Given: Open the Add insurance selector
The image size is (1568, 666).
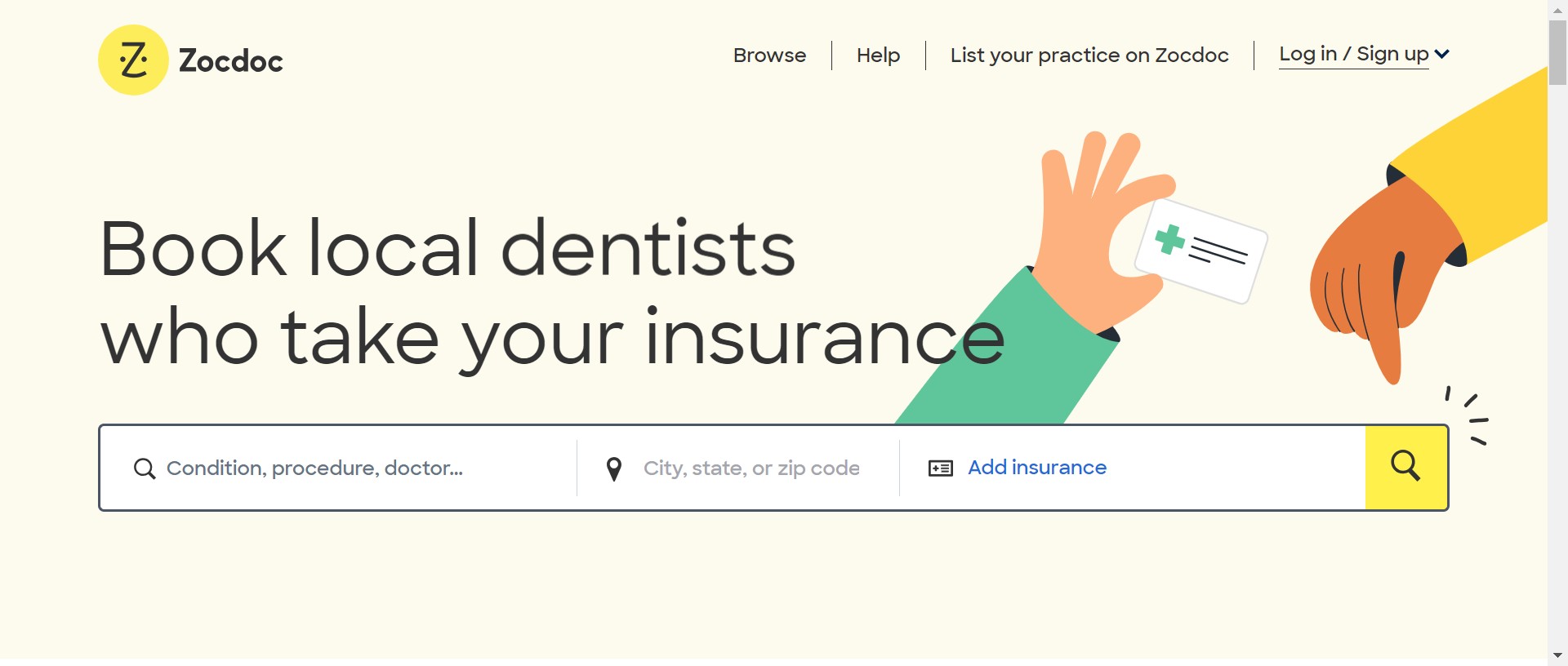Looking at the screenshot, I should [1036, 468].
